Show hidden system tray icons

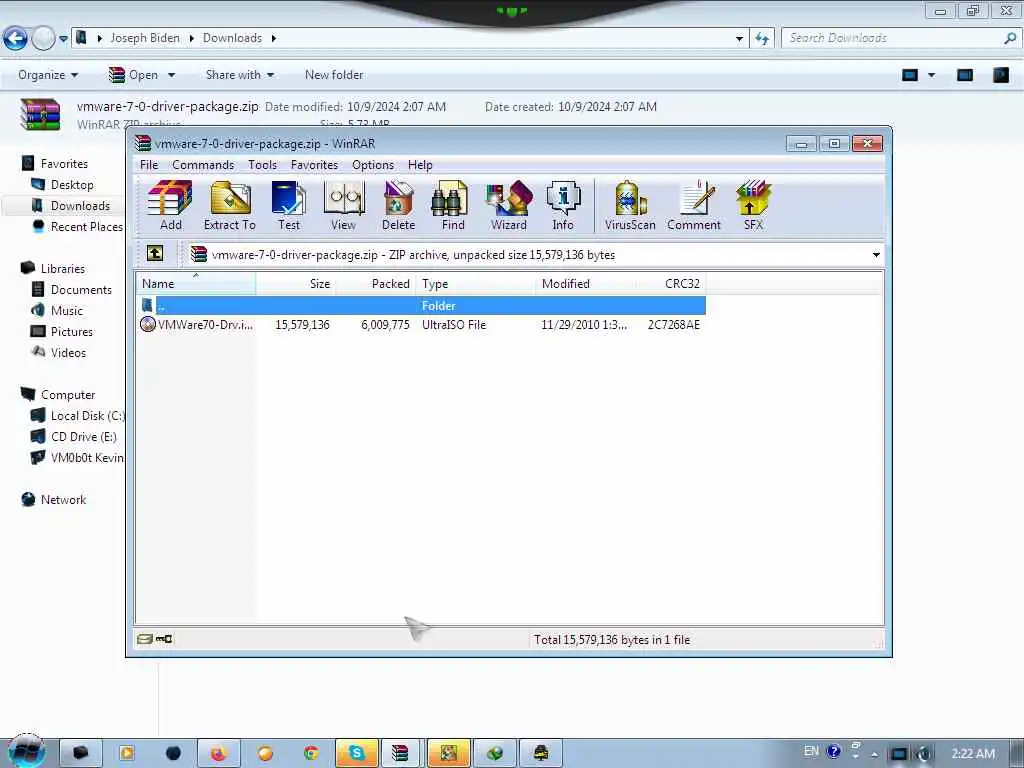pyautogui.click(x=874, y=754)
